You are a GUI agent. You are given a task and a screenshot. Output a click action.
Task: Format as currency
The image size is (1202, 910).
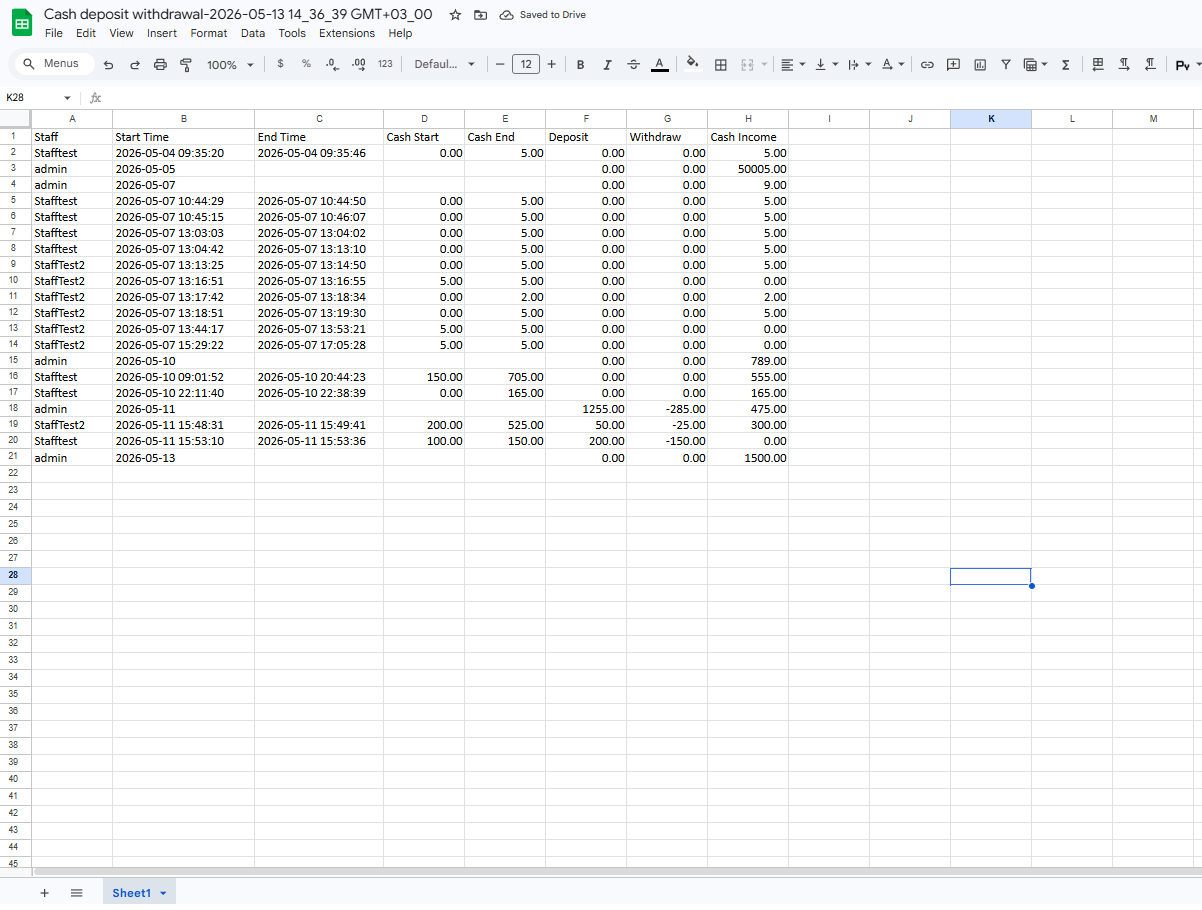280,64
